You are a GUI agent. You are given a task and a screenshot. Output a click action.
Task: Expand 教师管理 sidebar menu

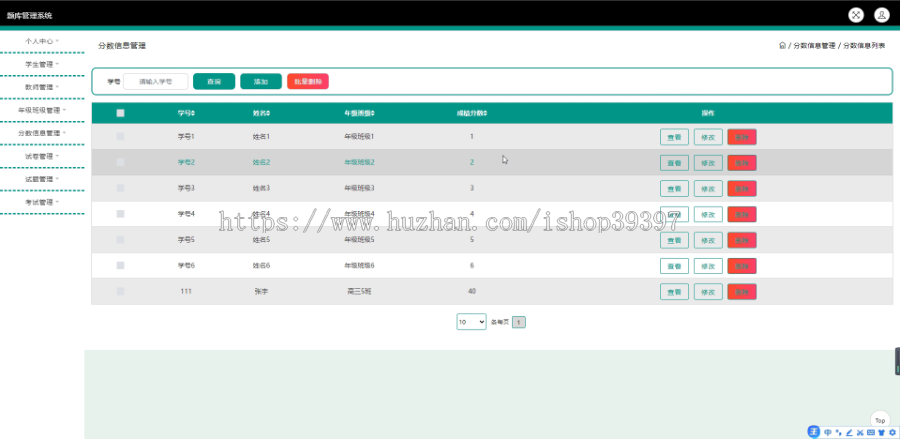(x=42, y=87)
